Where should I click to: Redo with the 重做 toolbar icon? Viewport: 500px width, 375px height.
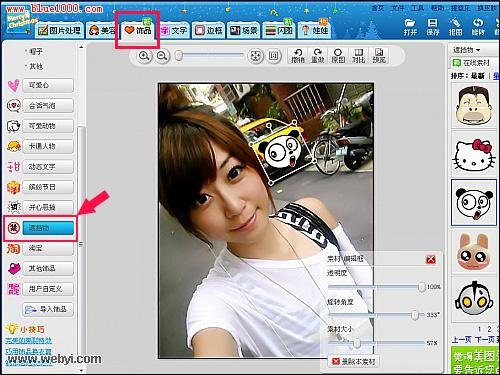[318, 56]
